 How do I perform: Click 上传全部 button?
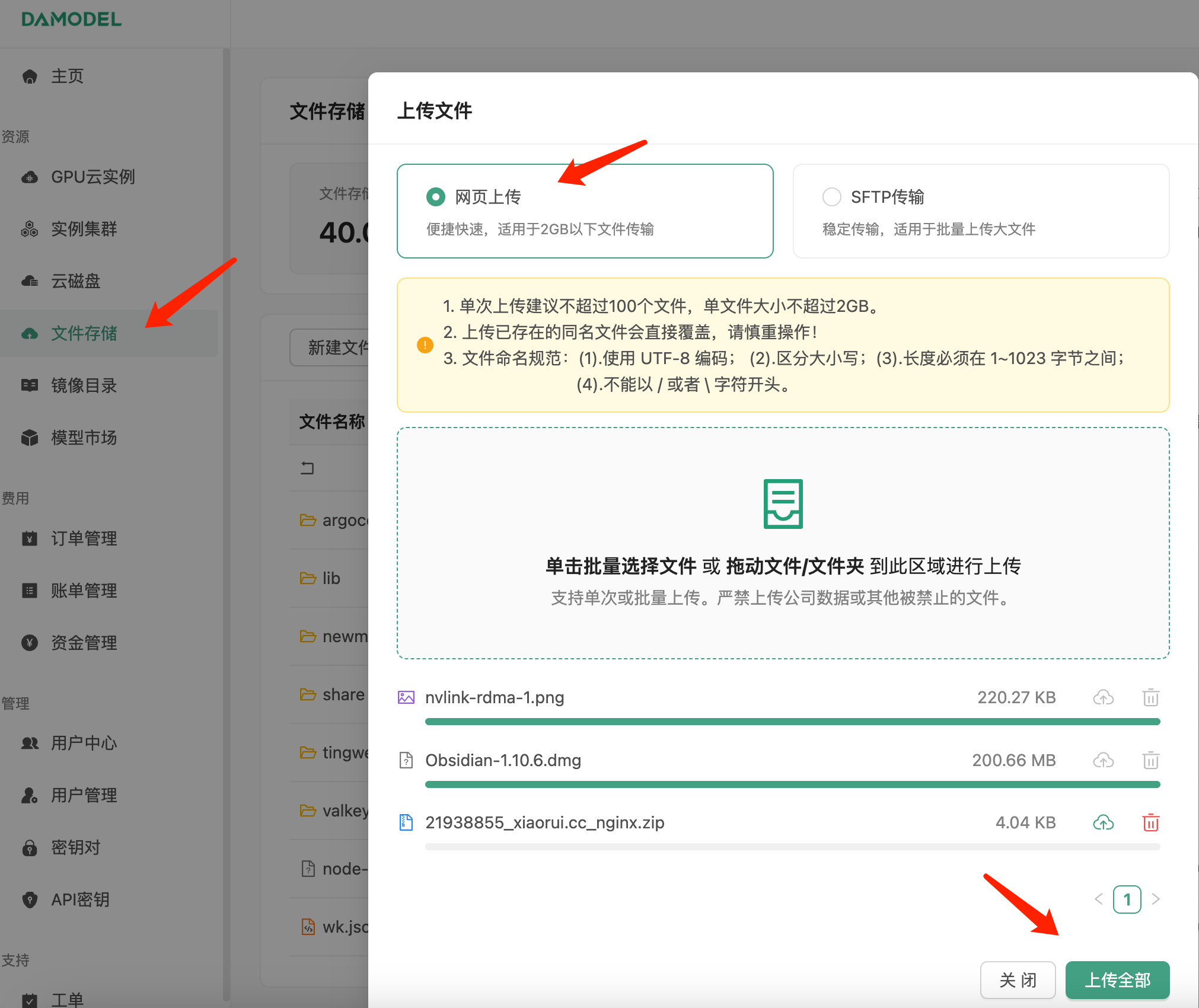1117,980
